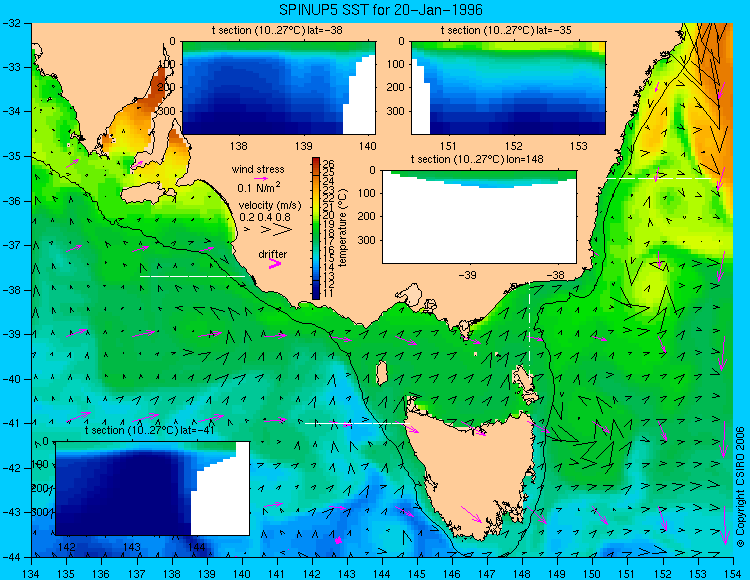The height and width of the screenshot is (580, 750).
Task: Open the lon=148 temperature section inset plot
Action: (x=479, y=217)
